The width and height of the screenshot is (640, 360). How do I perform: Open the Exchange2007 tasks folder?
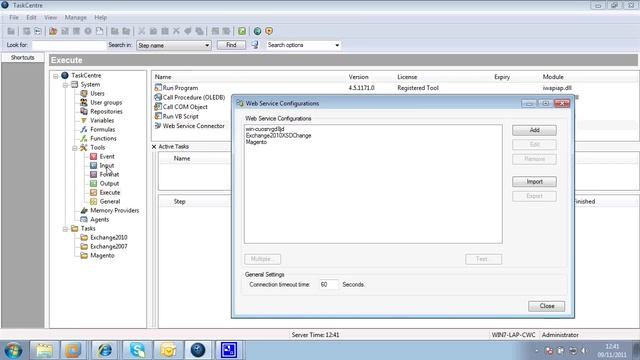point(109,246)
